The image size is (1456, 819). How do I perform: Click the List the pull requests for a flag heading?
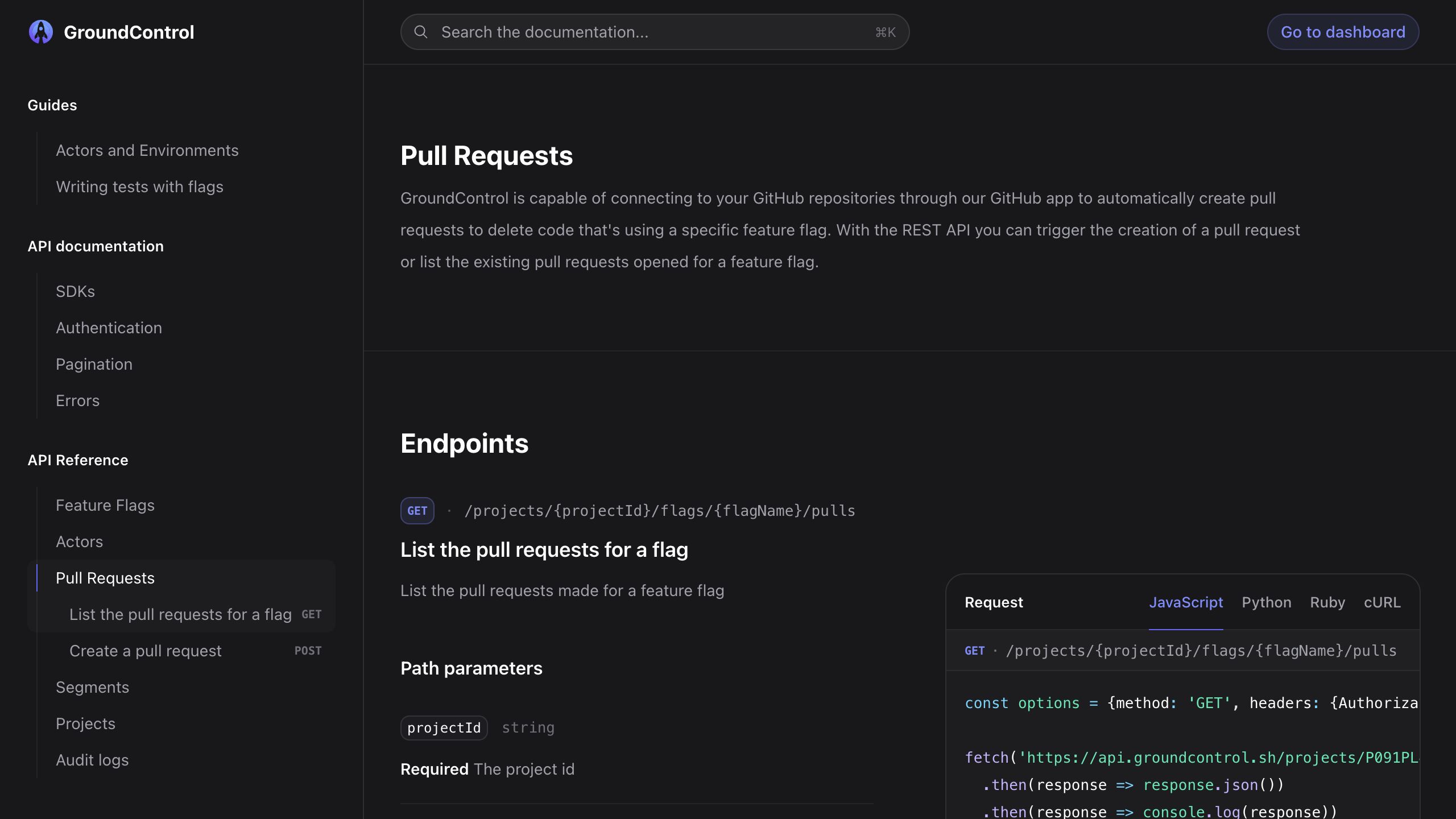(x=544, y=550)
